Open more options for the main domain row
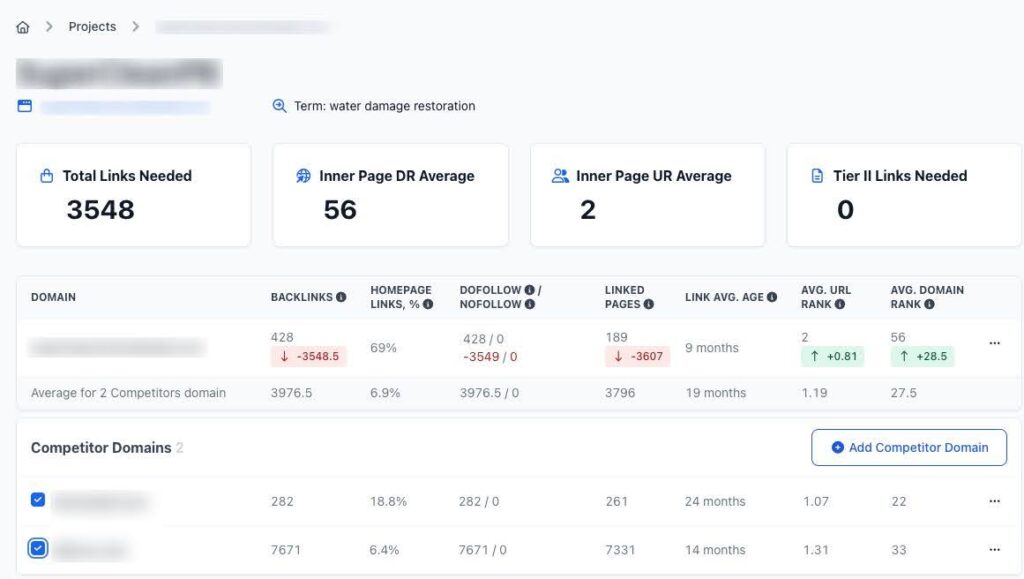Viewport: 1024px width, 579px height. 994,343
